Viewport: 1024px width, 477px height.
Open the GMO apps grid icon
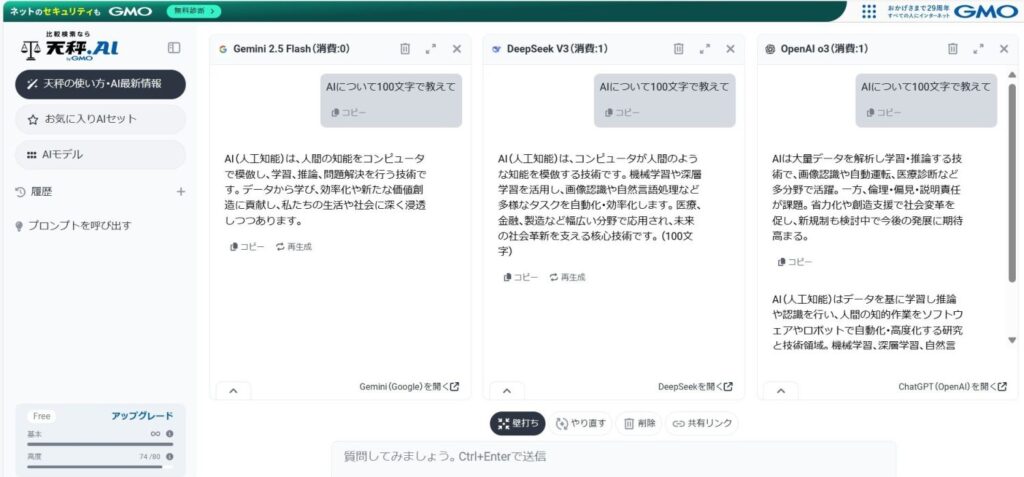(x=869, y=11)
